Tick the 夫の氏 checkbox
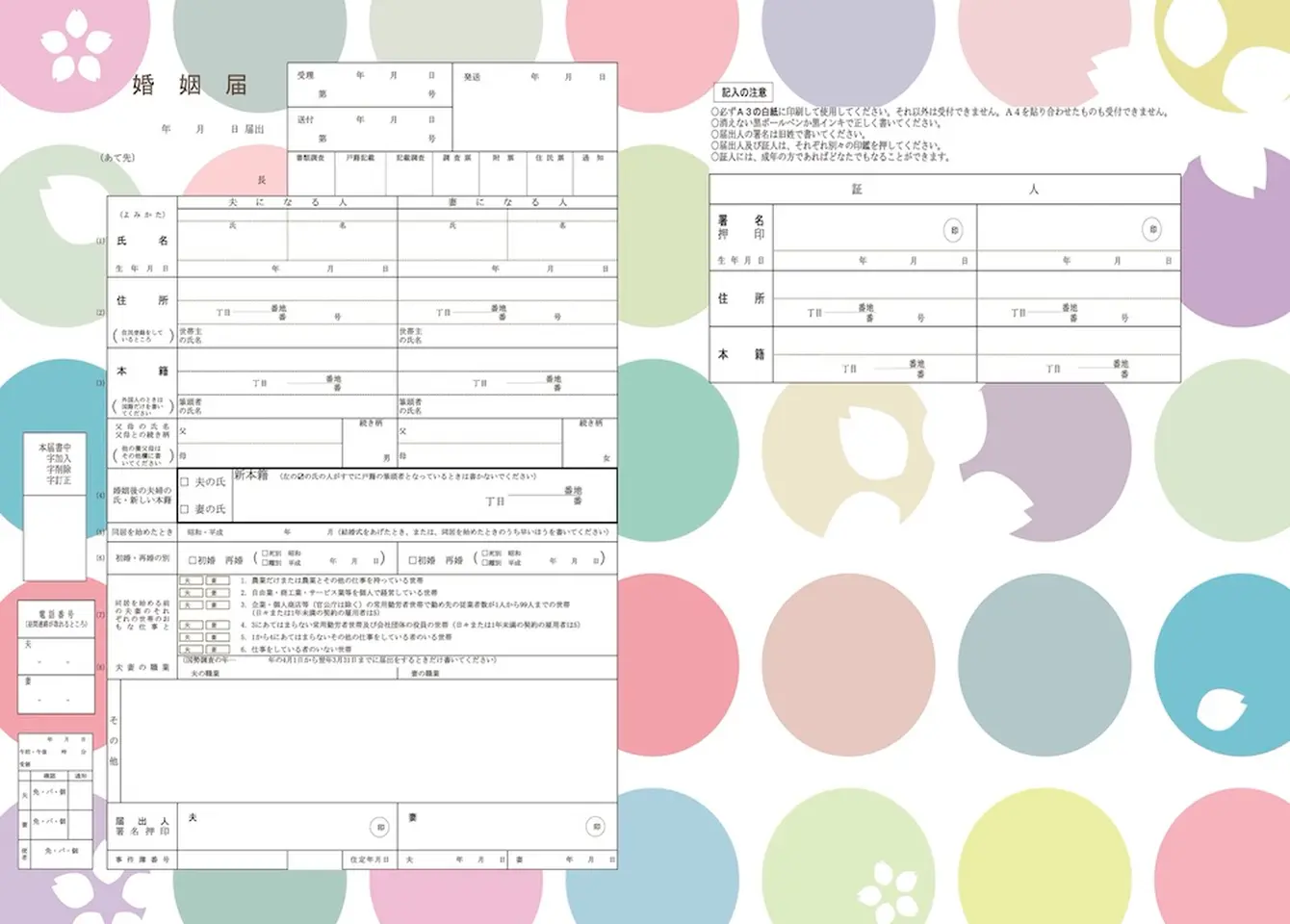The height and width of the screenshot is (924, 1290). click(x=185, y=482)
